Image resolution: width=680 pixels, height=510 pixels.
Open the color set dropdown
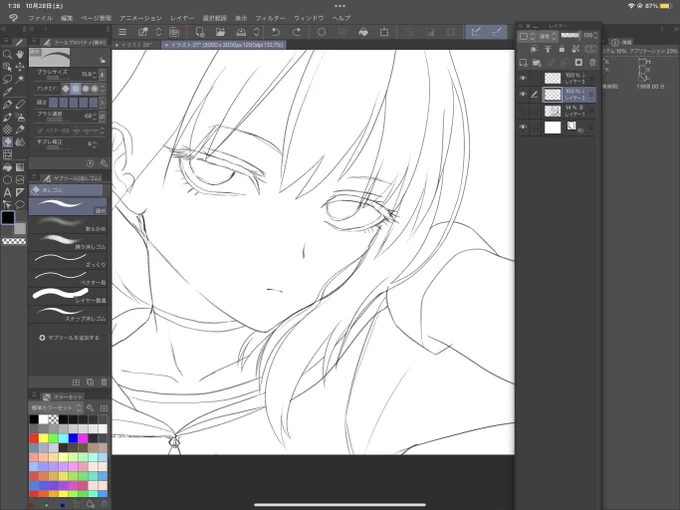coord(56,408)
